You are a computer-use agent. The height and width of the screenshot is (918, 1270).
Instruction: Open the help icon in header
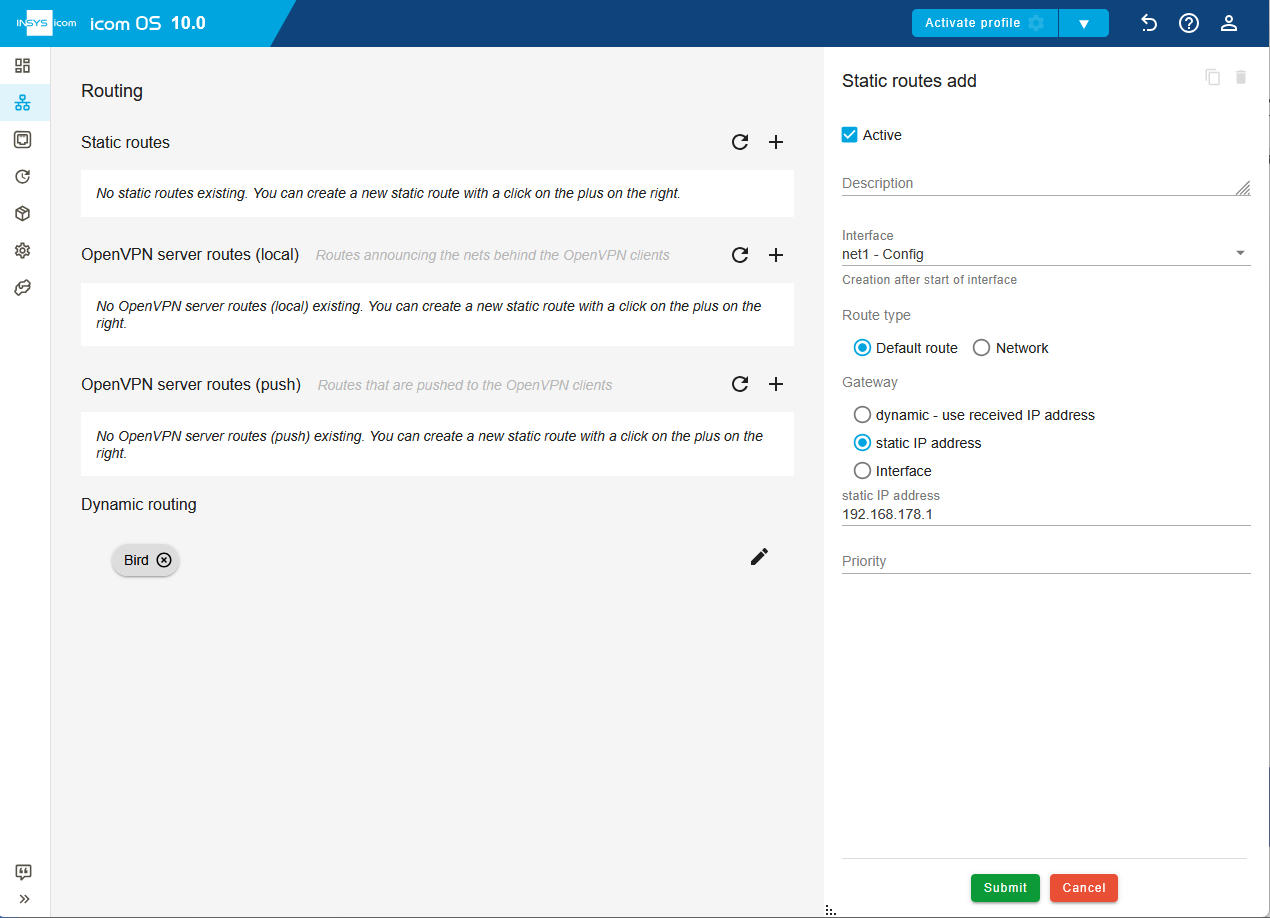1189,23
